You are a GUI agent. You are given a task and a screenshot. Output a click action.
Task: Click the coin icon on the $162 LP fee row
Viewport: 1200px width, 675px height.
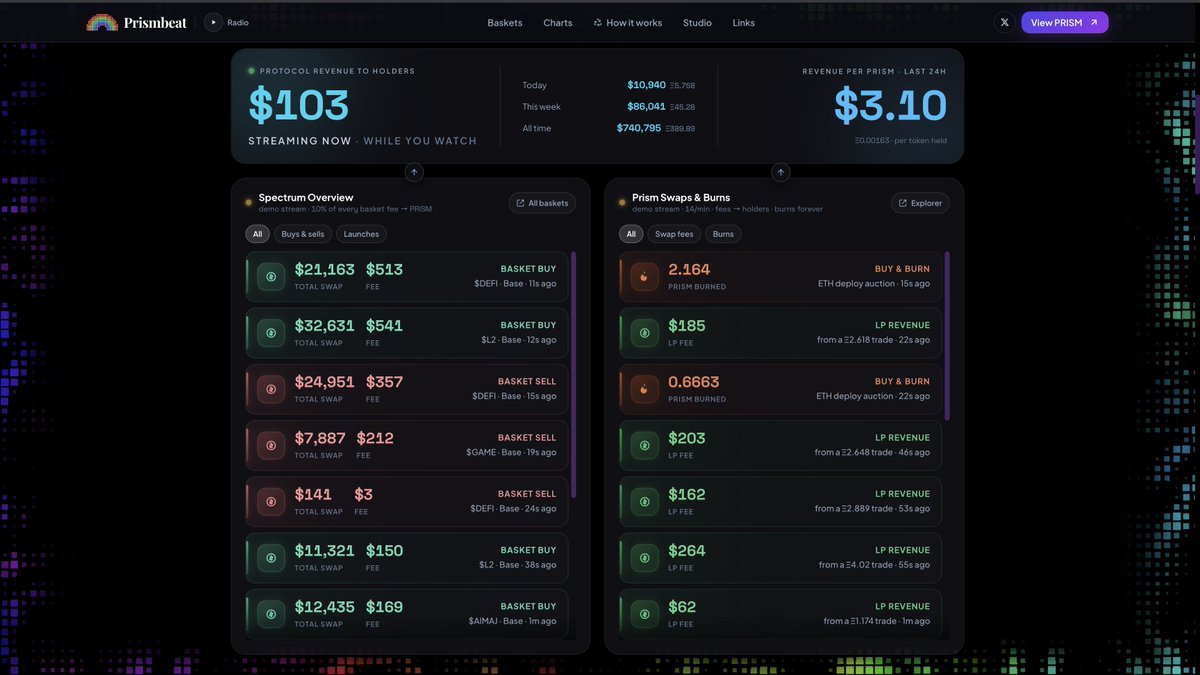(x=645, y=501)
